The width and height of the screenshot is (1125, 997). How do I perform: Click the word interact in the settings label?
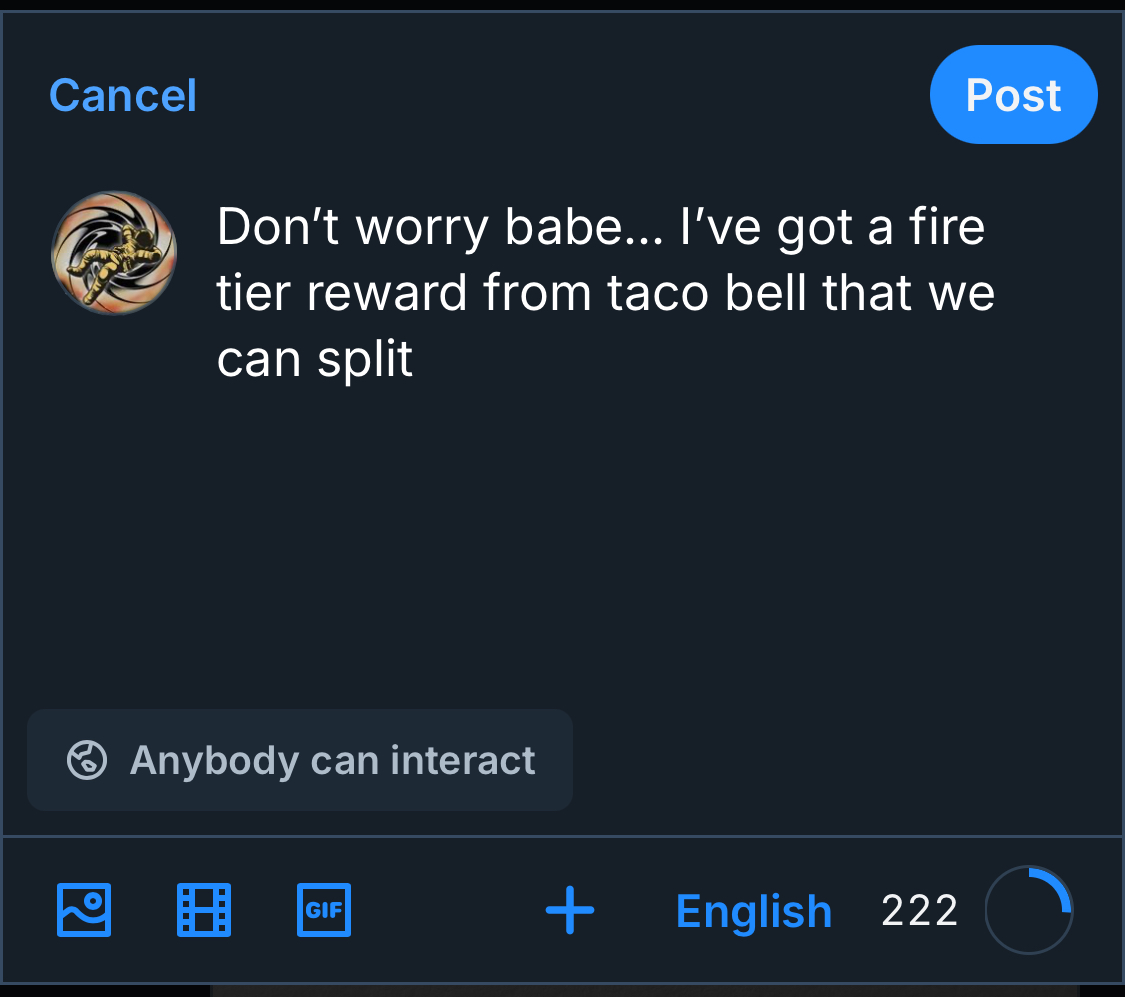[463, 761]
